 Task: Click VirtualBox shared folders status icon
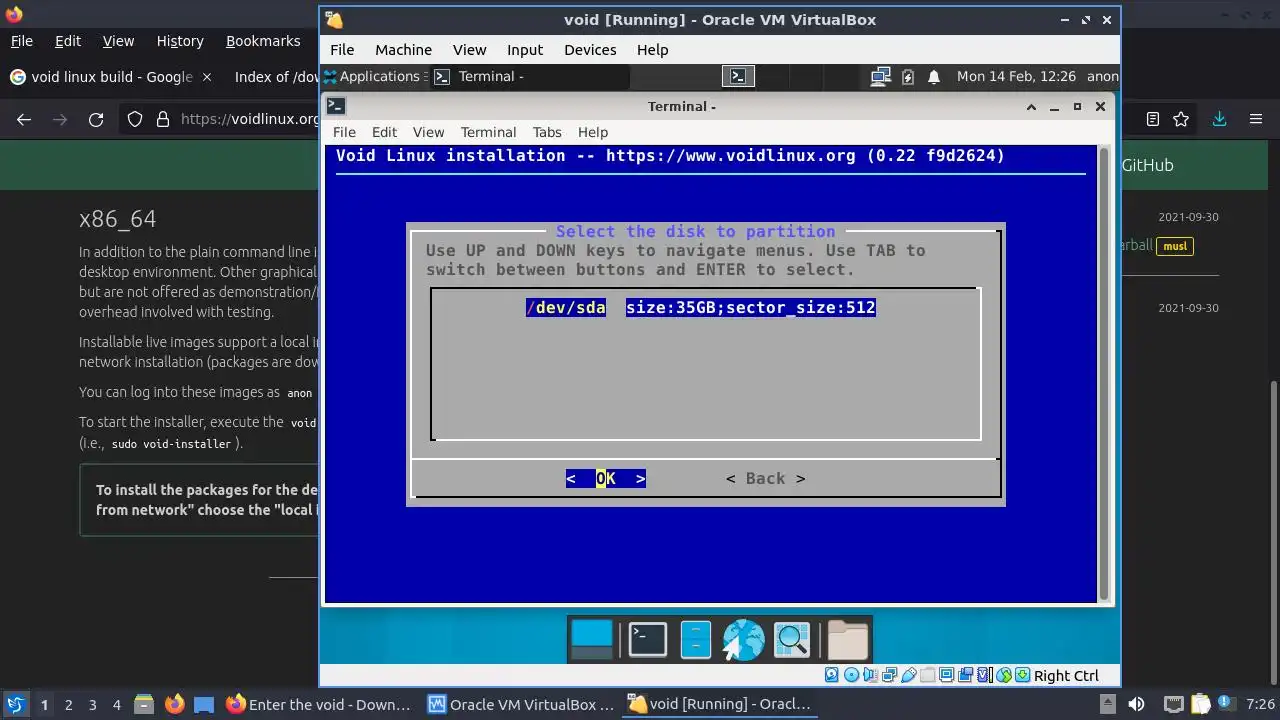(x=927, y=676)
